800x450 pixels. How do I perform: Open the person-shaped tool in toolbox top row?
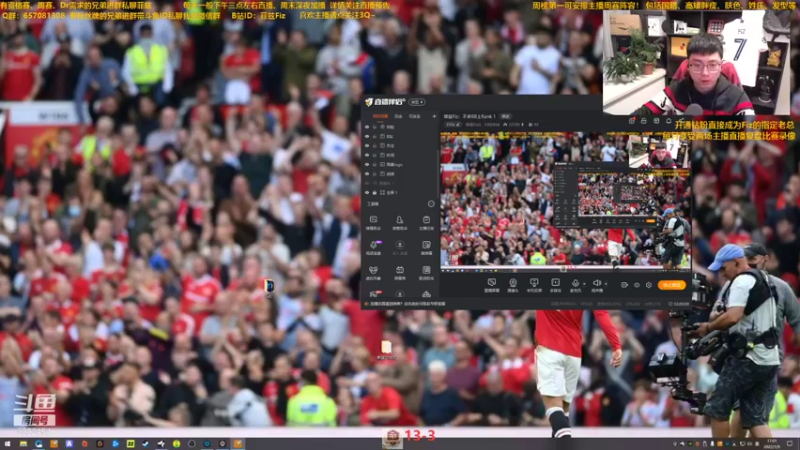(399, 223)
